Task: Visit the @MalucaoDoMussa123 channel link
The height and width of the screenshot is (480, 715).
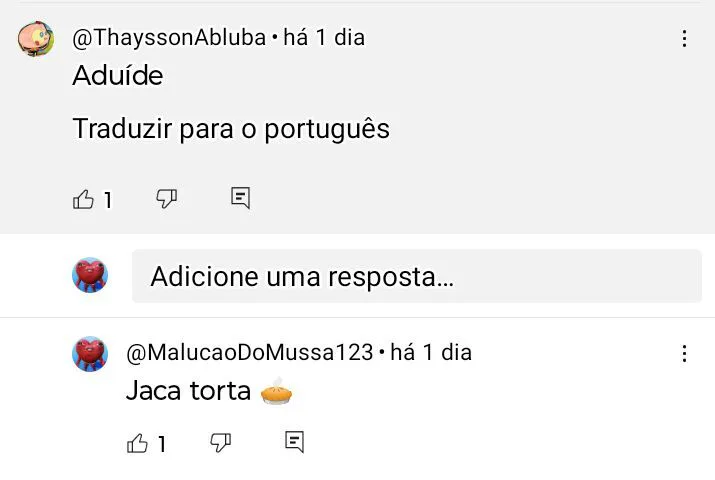Action: [x=249, y=352]
